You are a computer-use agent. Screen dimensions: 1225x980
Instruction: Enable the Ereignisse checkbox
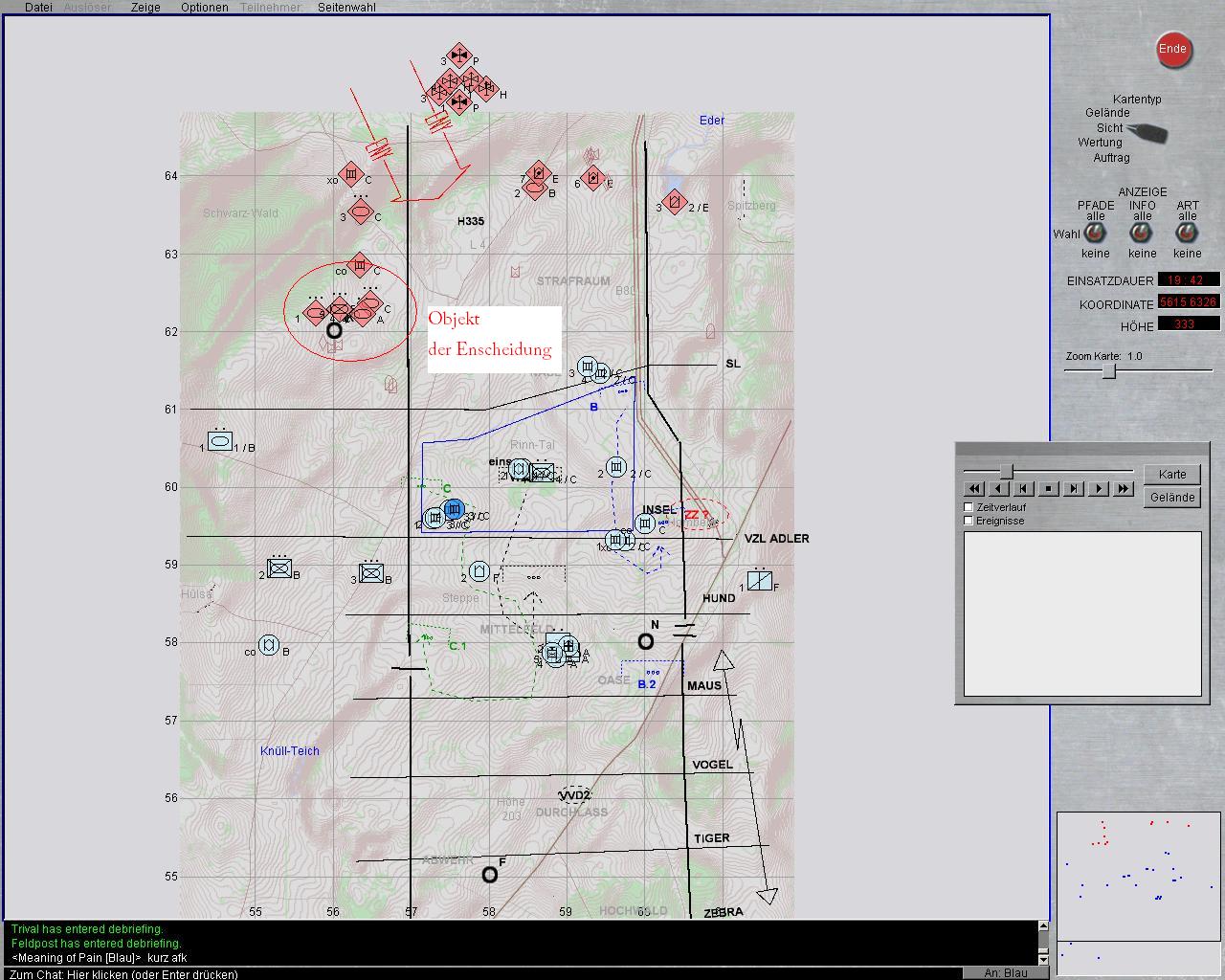click(969, 521)
